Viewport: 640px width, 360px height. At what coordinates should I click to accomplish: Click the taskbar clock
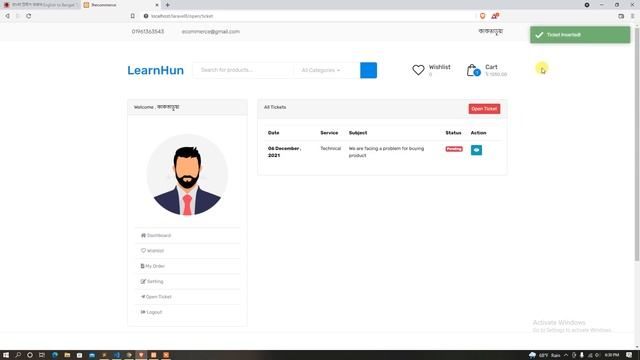(x=612, y=355)
